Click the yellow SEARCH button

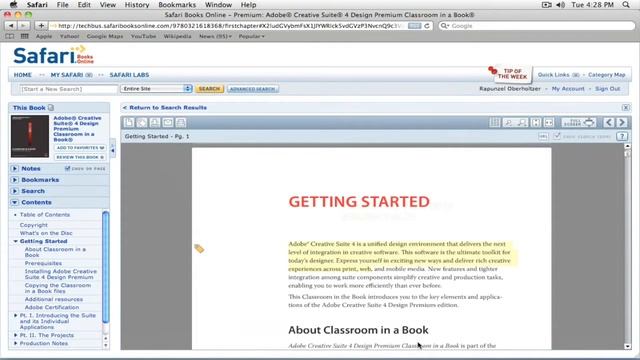point(209,89)
